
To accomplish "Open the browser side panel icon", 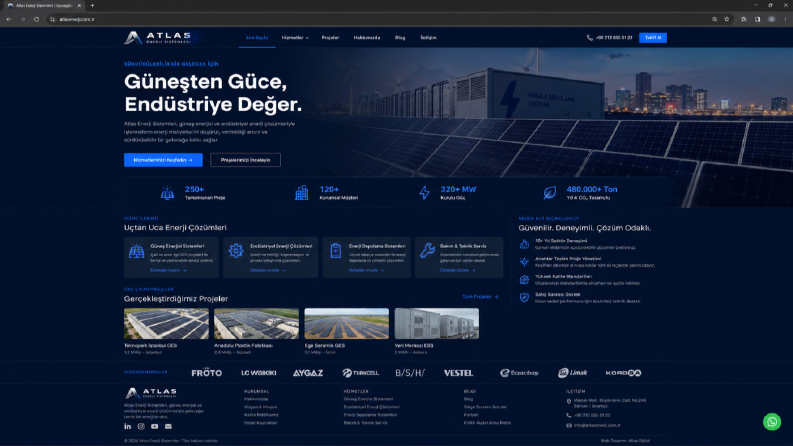I will 758,19.
